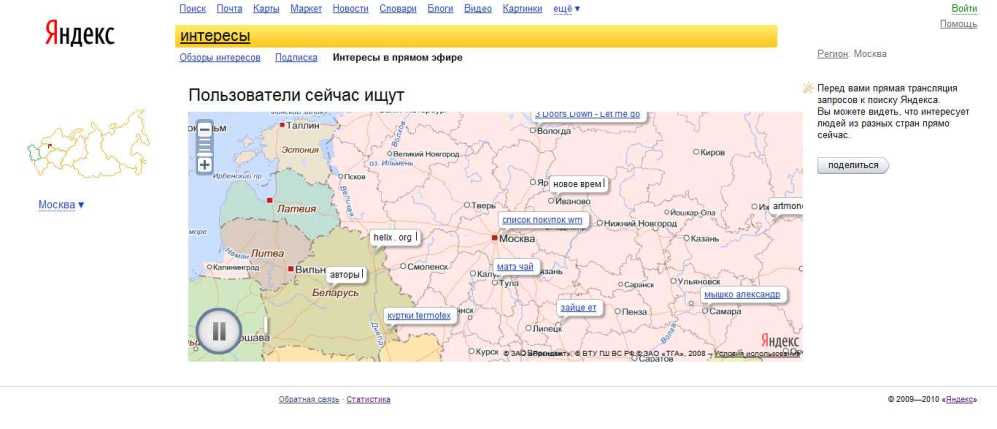The height and width of the screenshot is (429, 997).
Task: Click the интересы heading link
Action: pos(216,36)
